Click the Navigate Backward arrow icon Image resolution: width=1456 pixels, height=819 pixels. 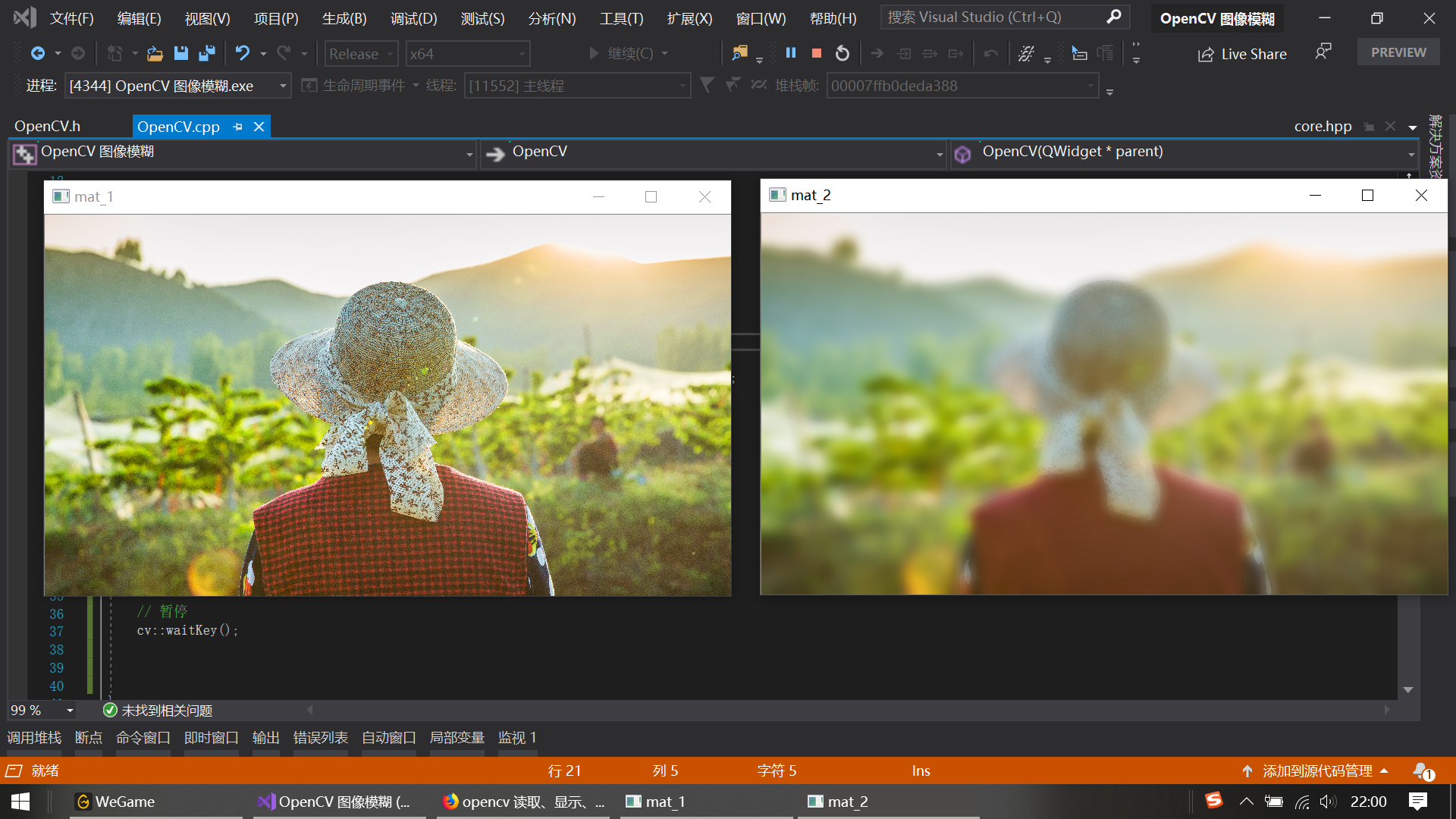tap(37, 53)
